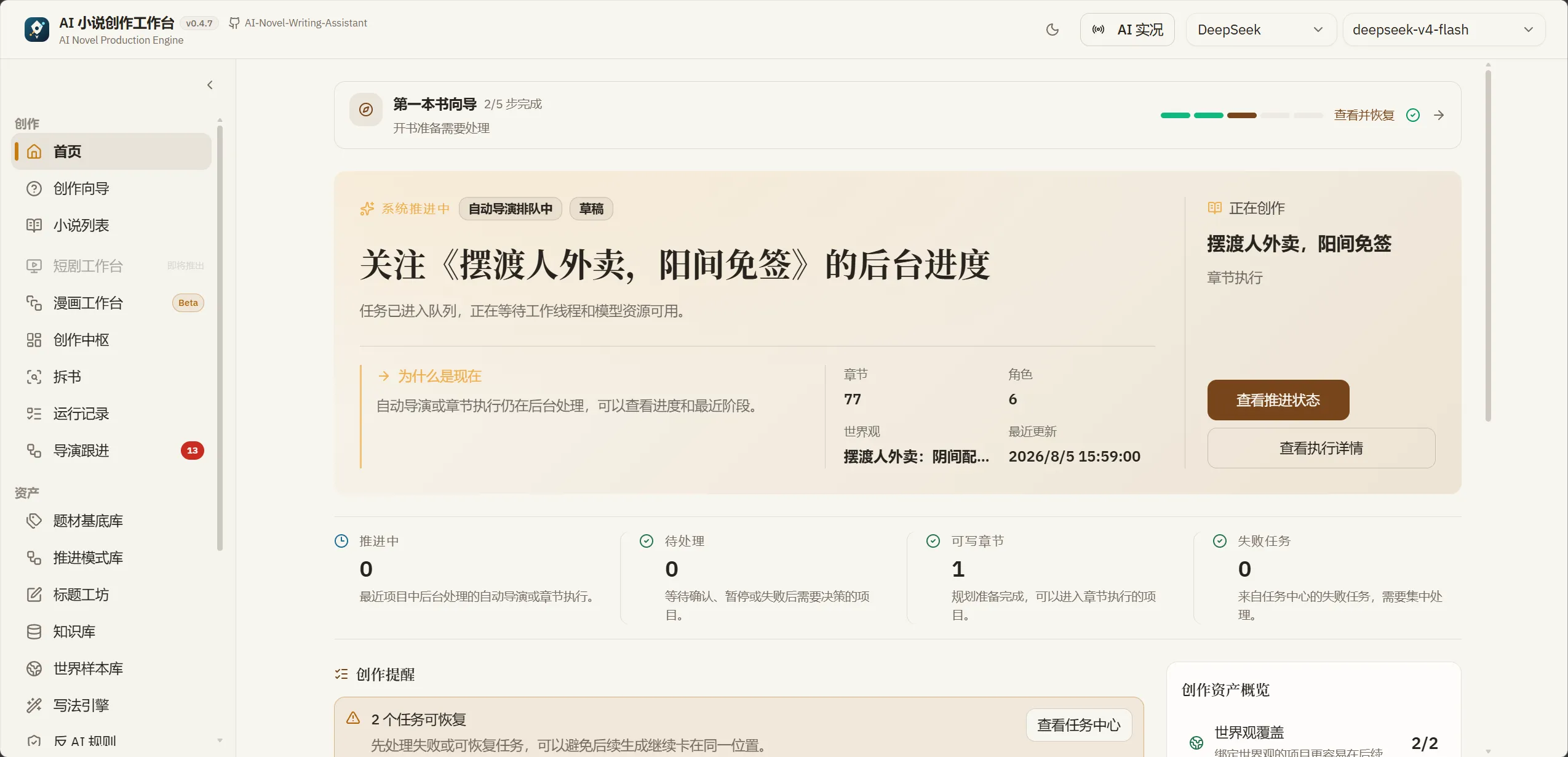Click the 创作中枢 grid icon
Viewport: 1568px width, 757px height.
[34, 340]
